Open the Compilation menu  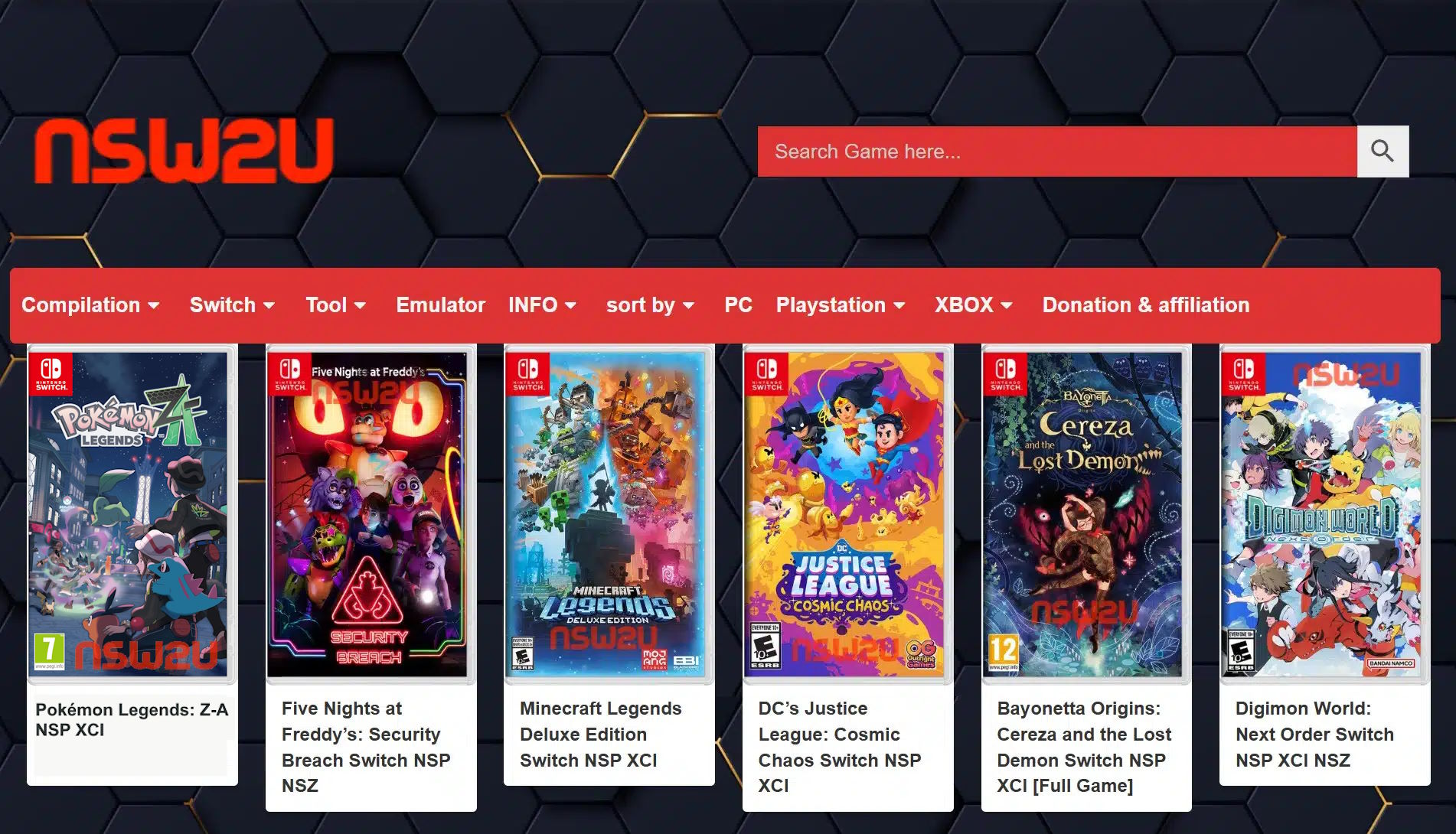tap(90, 305)
